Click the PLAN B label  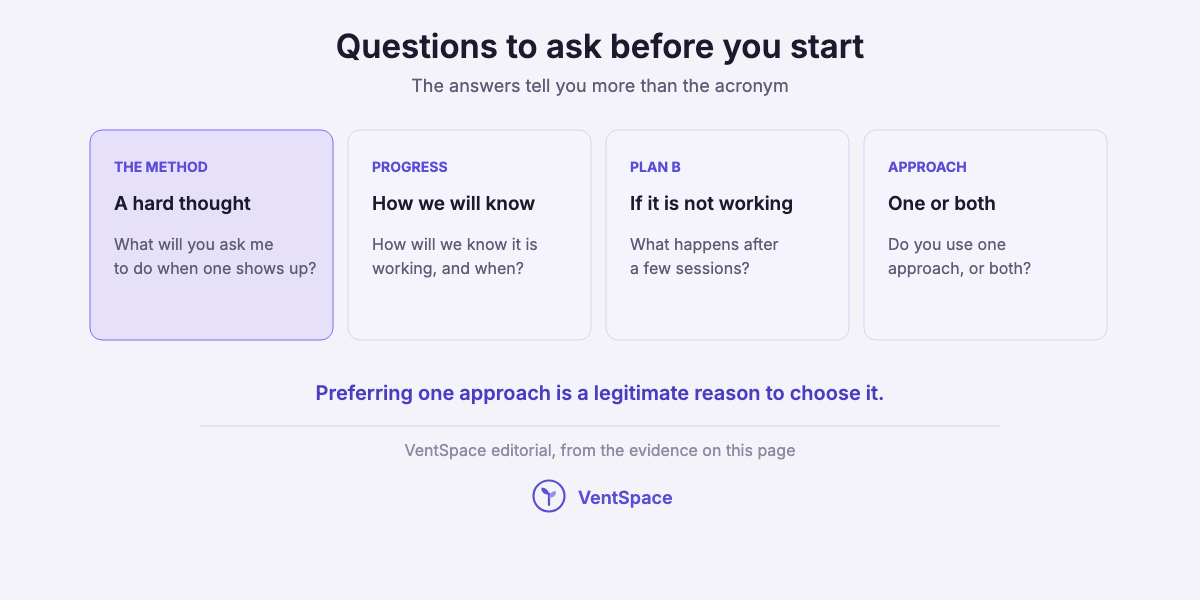(x=655, y=167)
